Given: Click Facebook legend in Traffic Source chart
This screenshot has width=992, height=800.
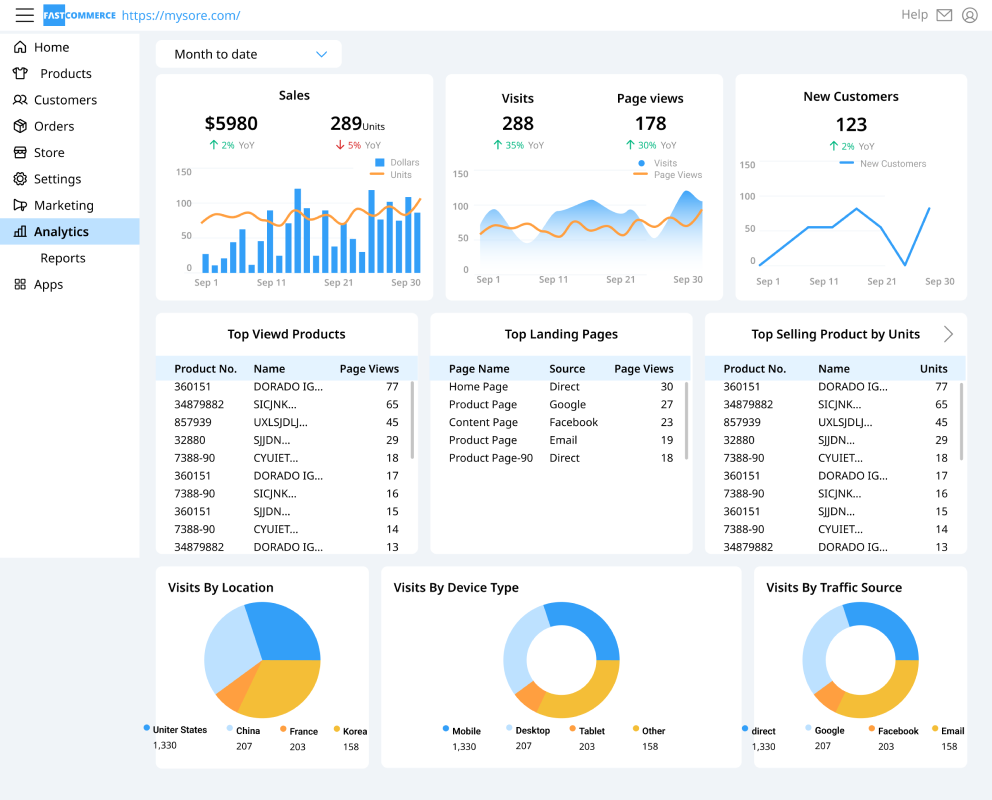Looking at the screenshot, I should click(x=894, y=730).
